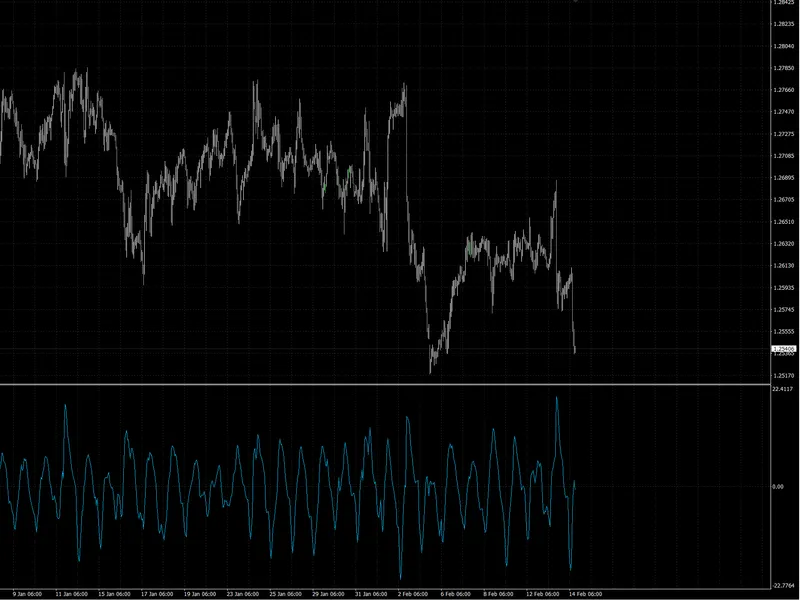Click the 1.28040 price axis label
Viewport: 800px width, 600px height.
(x=783, y=46)
